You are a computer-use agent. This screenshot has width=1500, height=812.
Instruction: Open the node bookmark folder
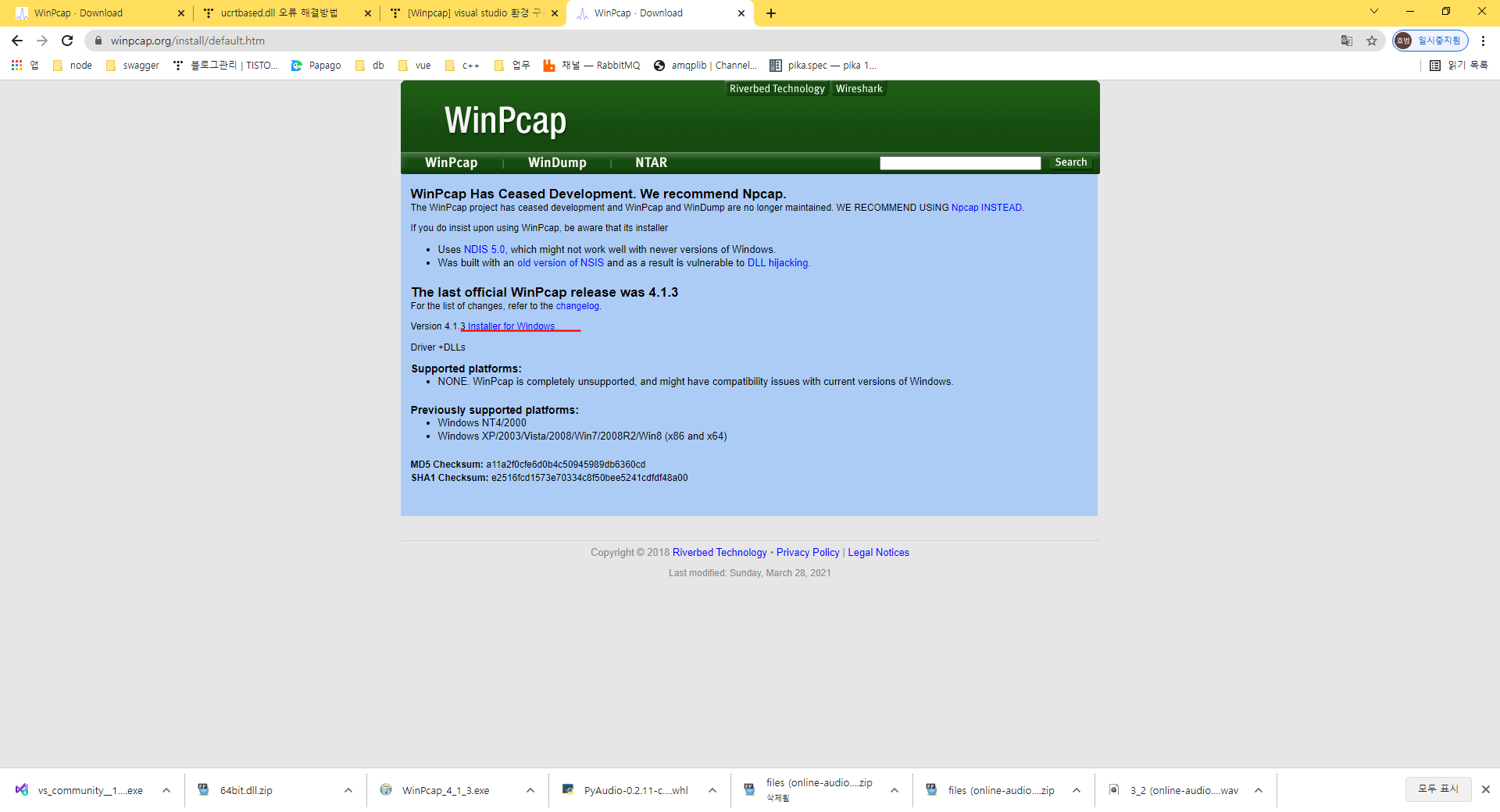[x=73, y=66]
